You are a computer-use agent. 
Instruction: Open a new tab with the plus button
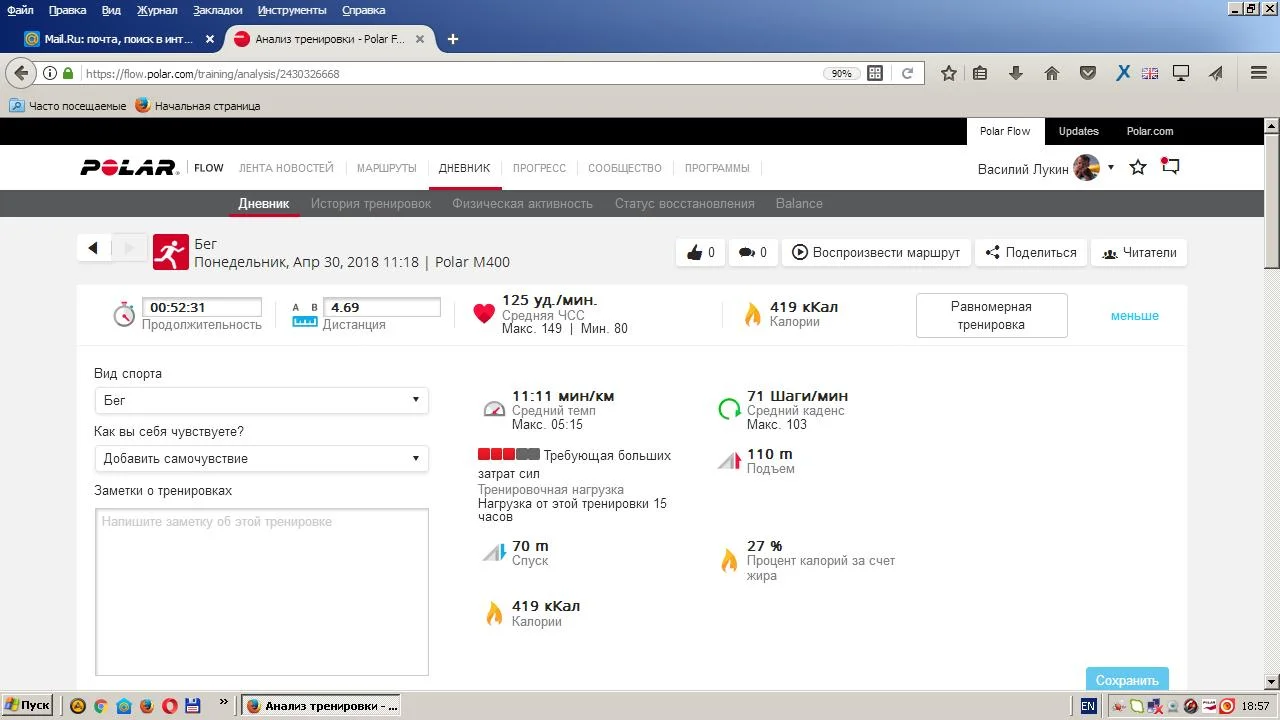(453, 39)
